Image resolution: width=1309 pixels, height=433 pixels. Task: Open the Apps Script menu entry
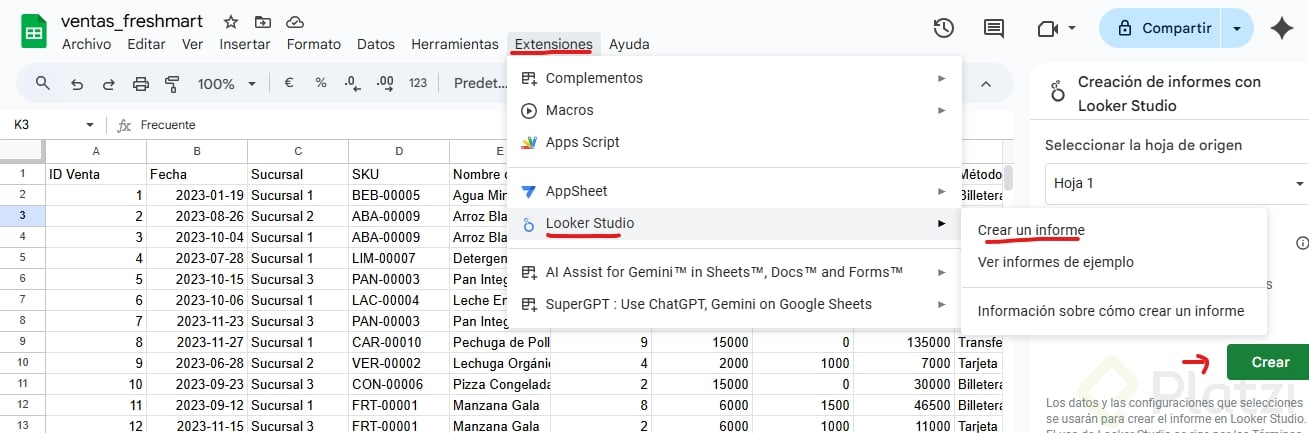click(x=582, y=142)
